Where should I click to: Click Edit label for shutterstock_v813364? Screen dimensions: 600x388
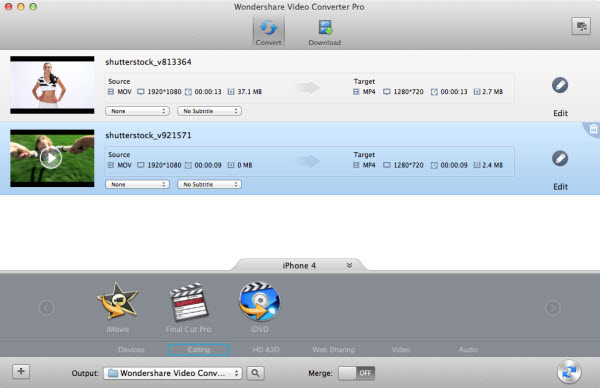[560, 113]
